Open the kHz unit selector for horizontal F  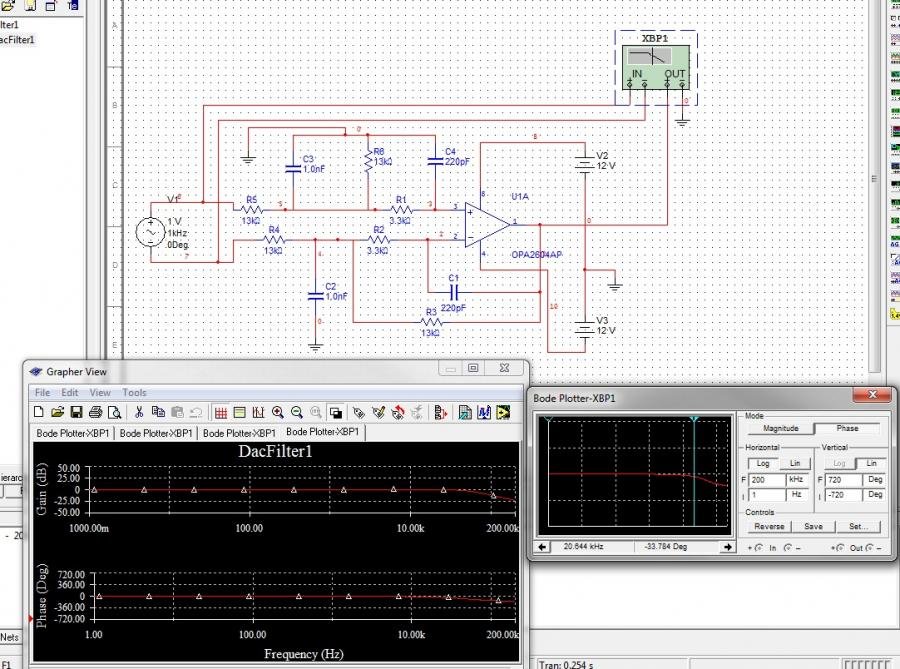click(796, 481)
